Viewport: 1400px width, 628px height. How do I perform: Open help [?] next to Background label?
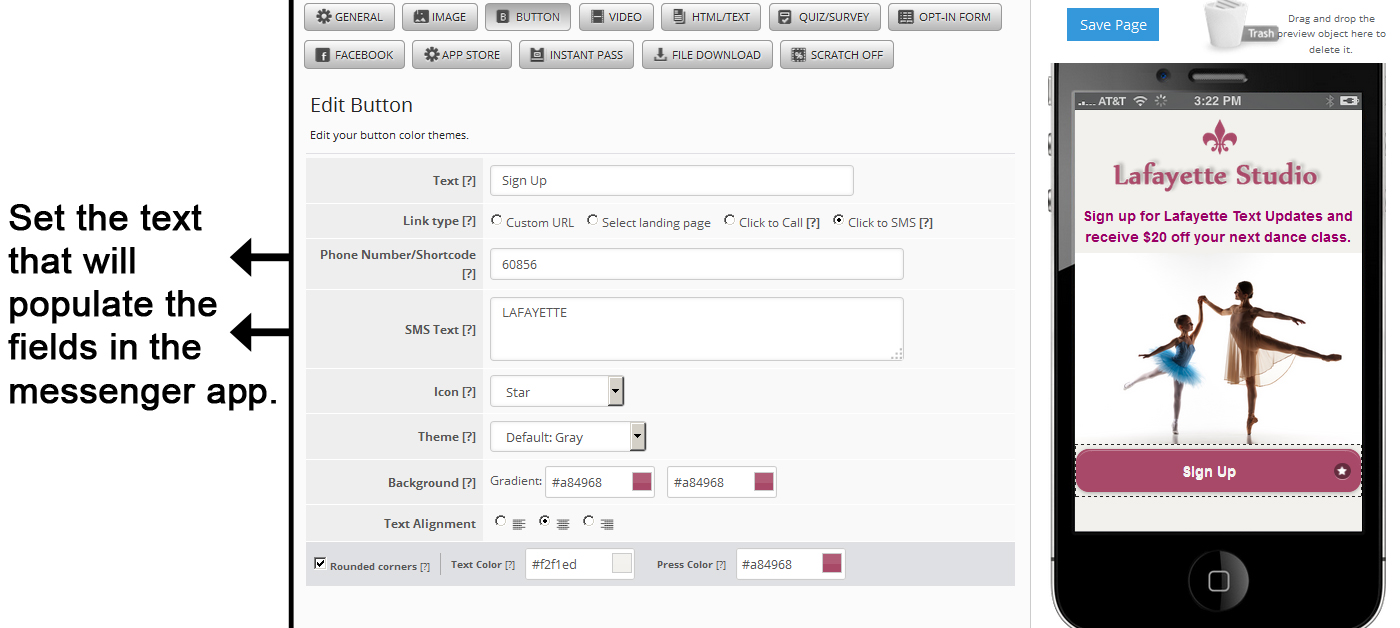[x=469, y=483]
